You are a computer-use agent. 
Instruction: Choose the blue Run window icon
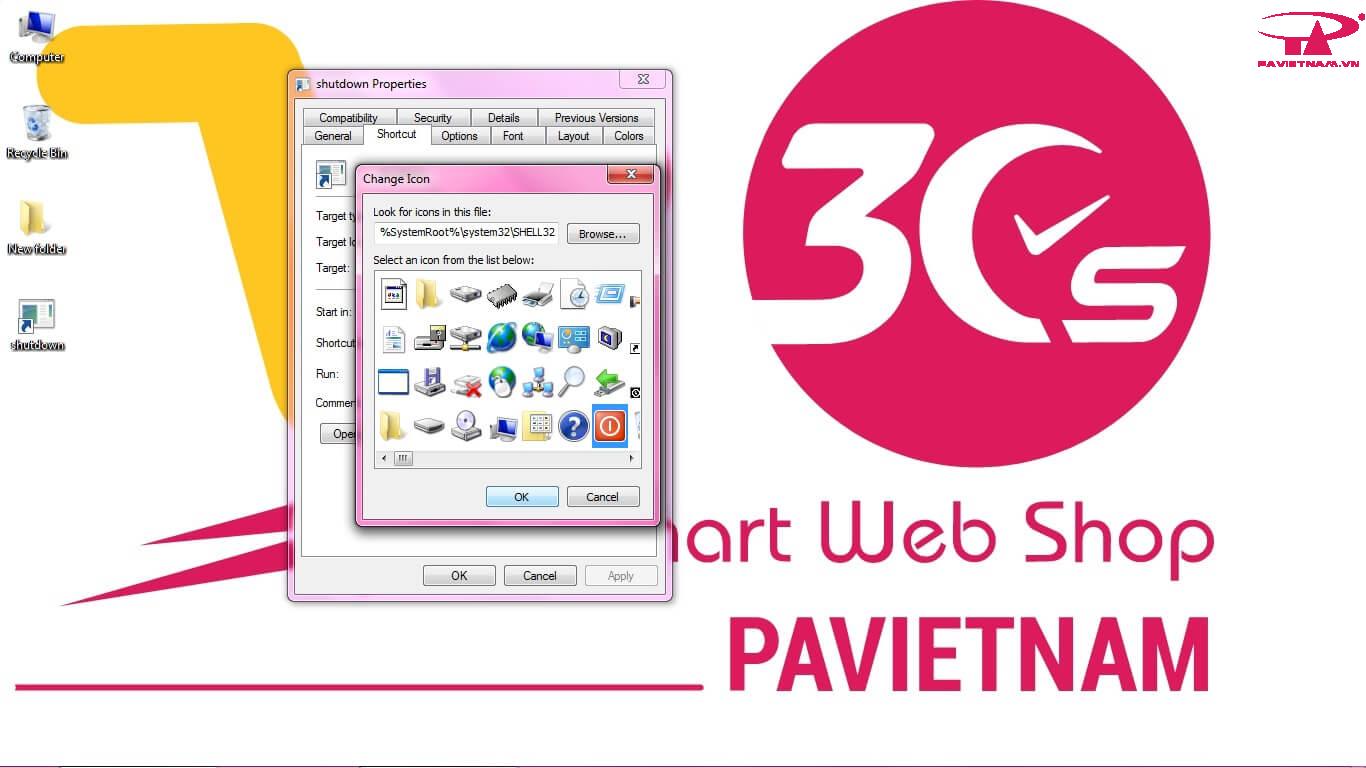coord(609,293)
